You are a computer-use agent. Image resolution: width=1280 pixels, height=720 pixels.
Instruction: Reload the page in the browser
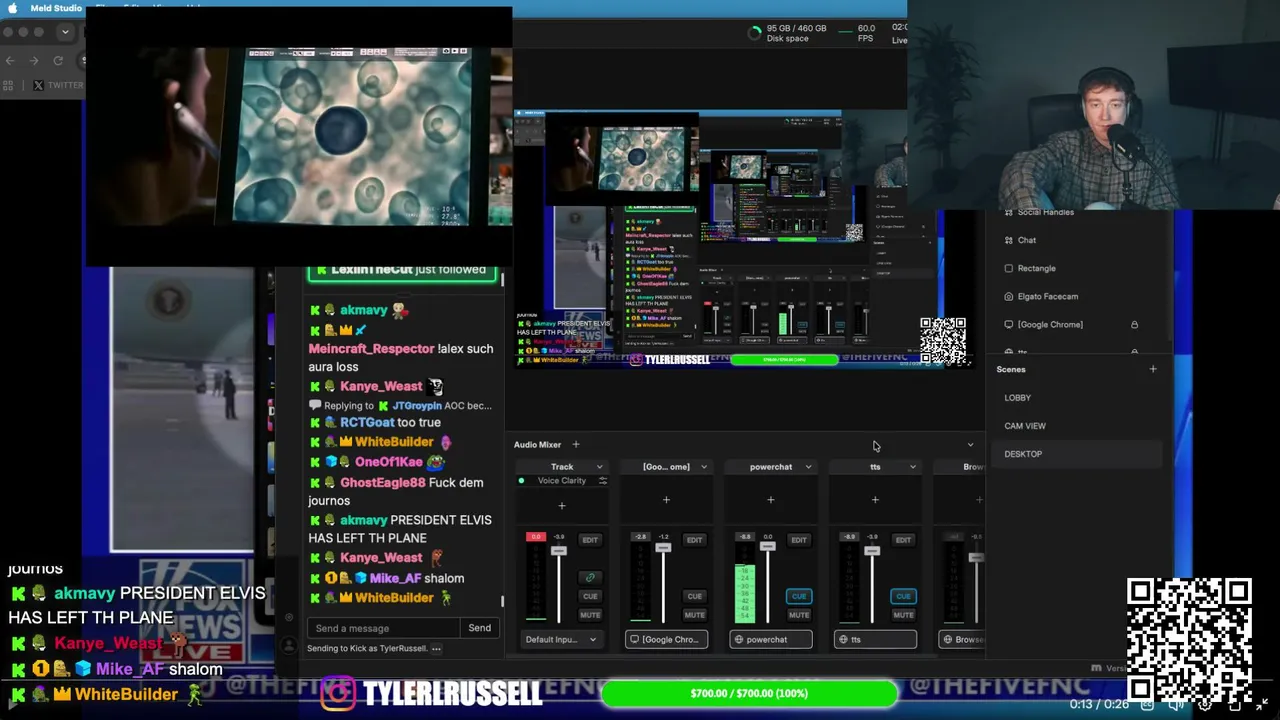58,60
